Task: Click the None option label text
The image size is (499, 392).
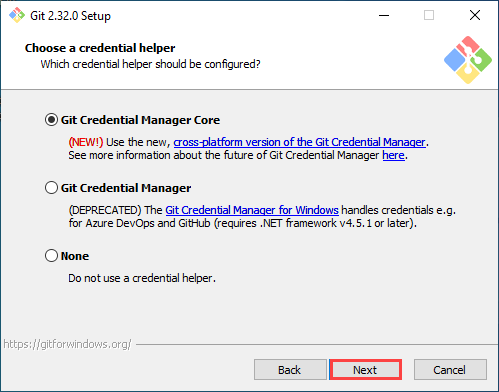Action: click(75, 256)
